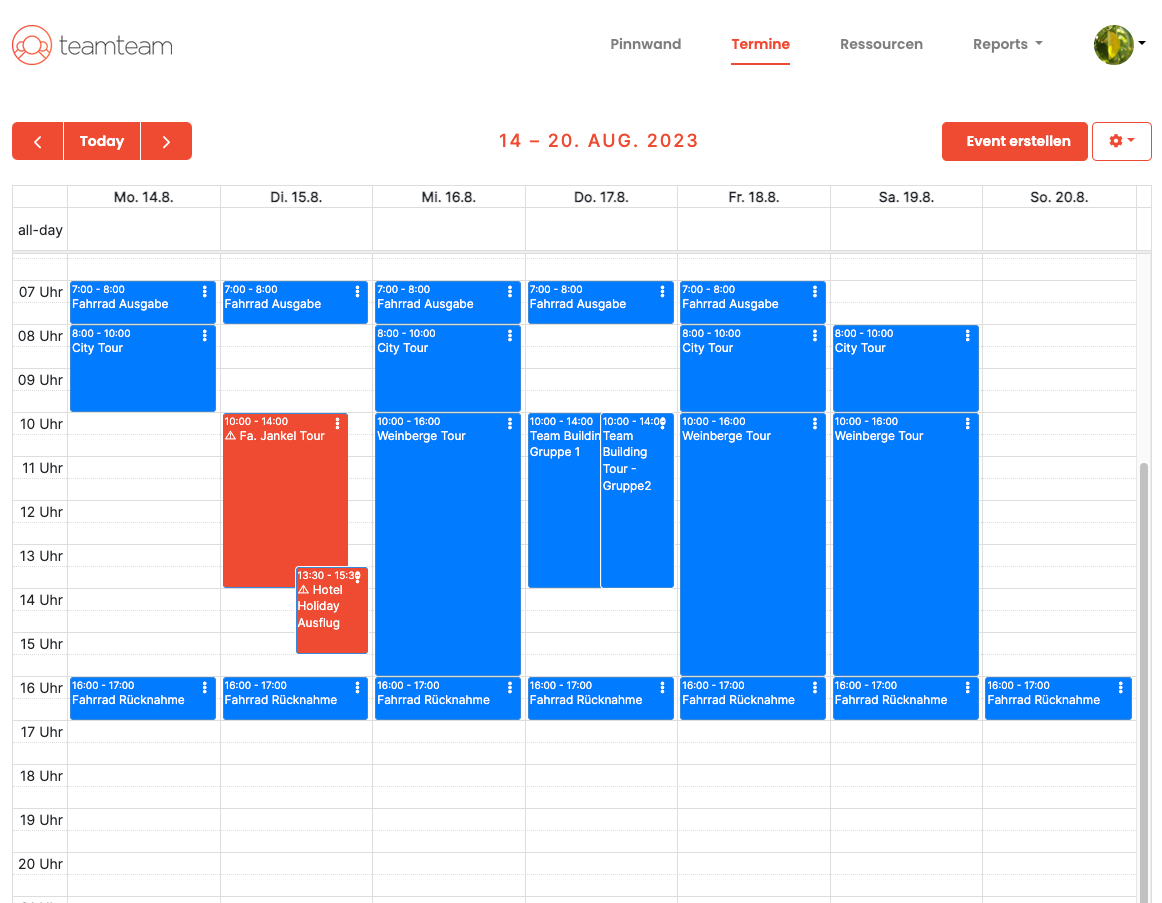The width and height of the screenshot is (1162, 903).
Task: Go to next week arrow
Action: coord(166,141)
